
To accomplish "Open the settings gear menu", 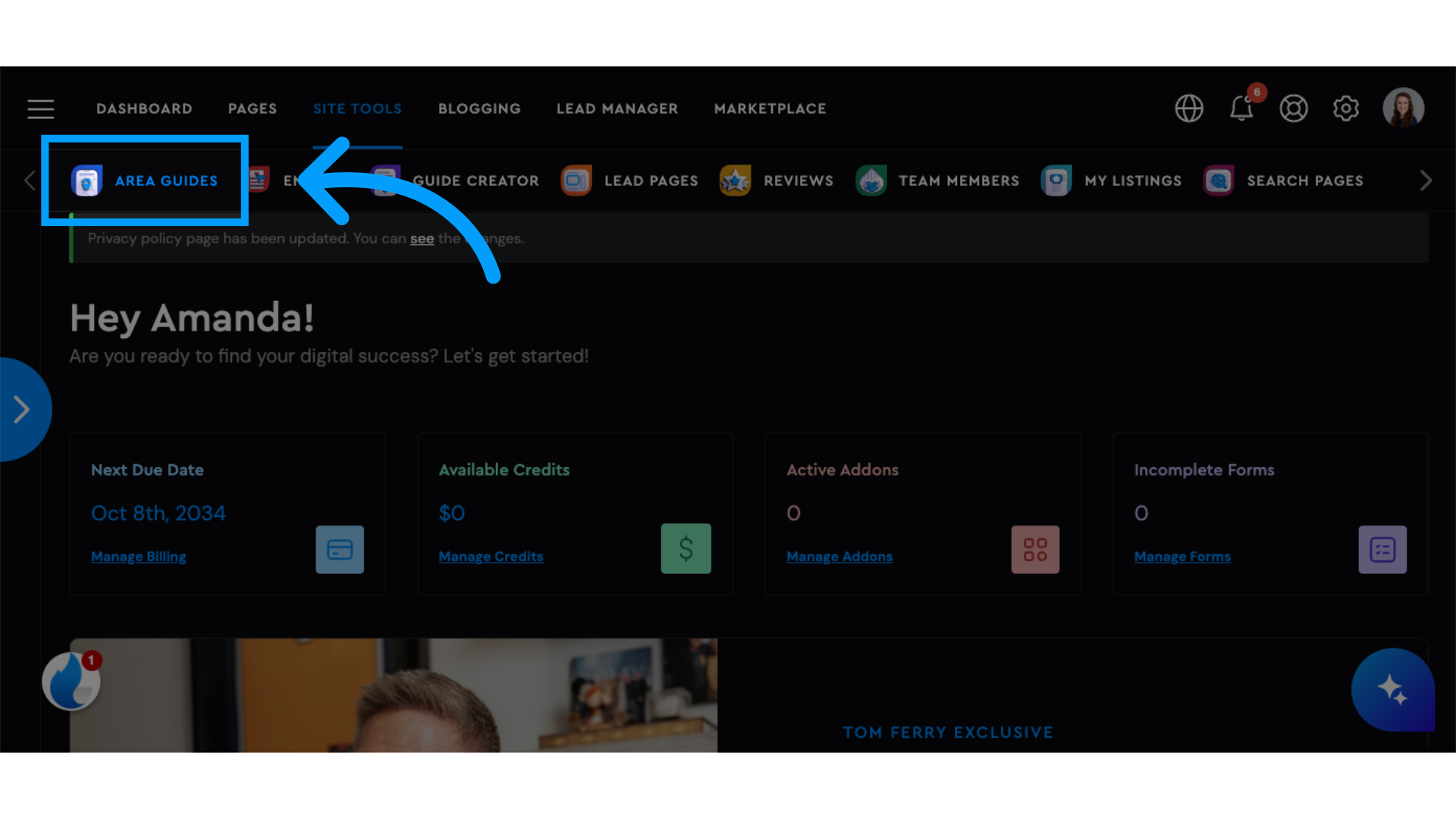I will tap(1347, 108).
